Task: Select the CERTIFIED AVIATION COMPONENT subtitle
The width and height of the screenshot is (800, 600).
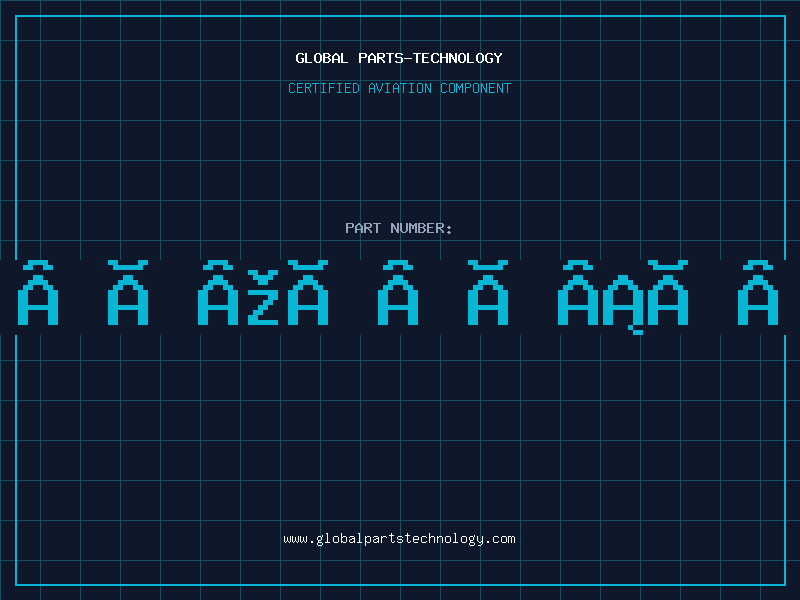Action: coord(399,88)
